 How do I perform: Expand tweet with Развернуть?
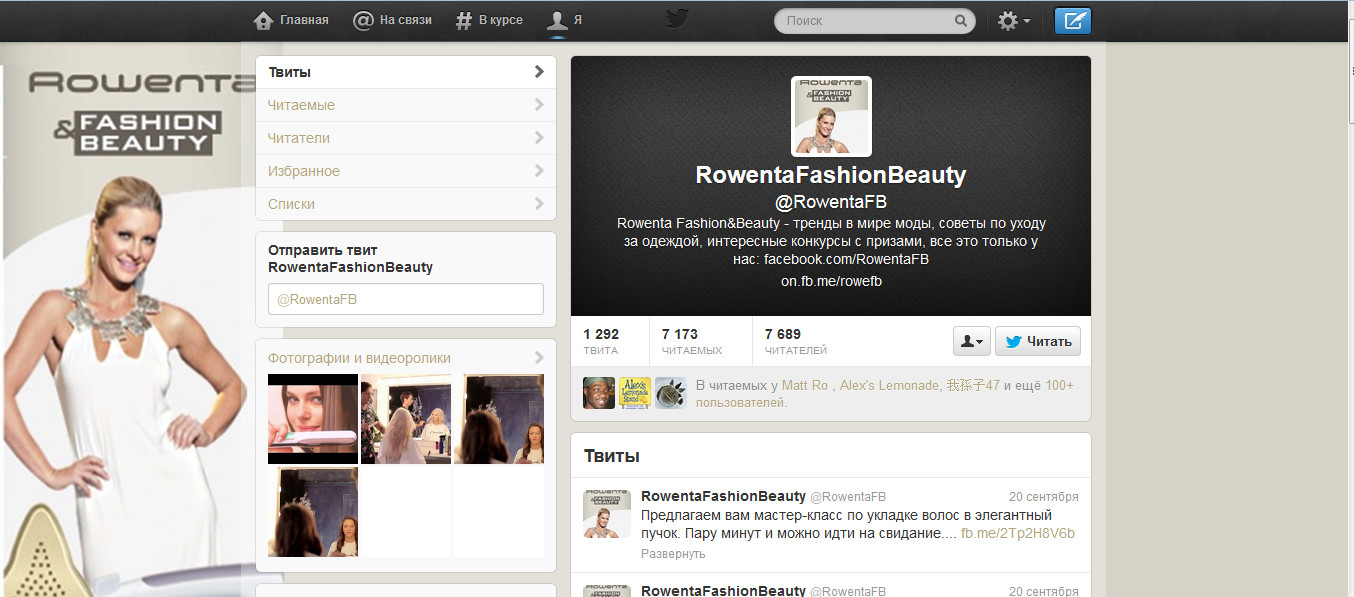tap(673, 553)
